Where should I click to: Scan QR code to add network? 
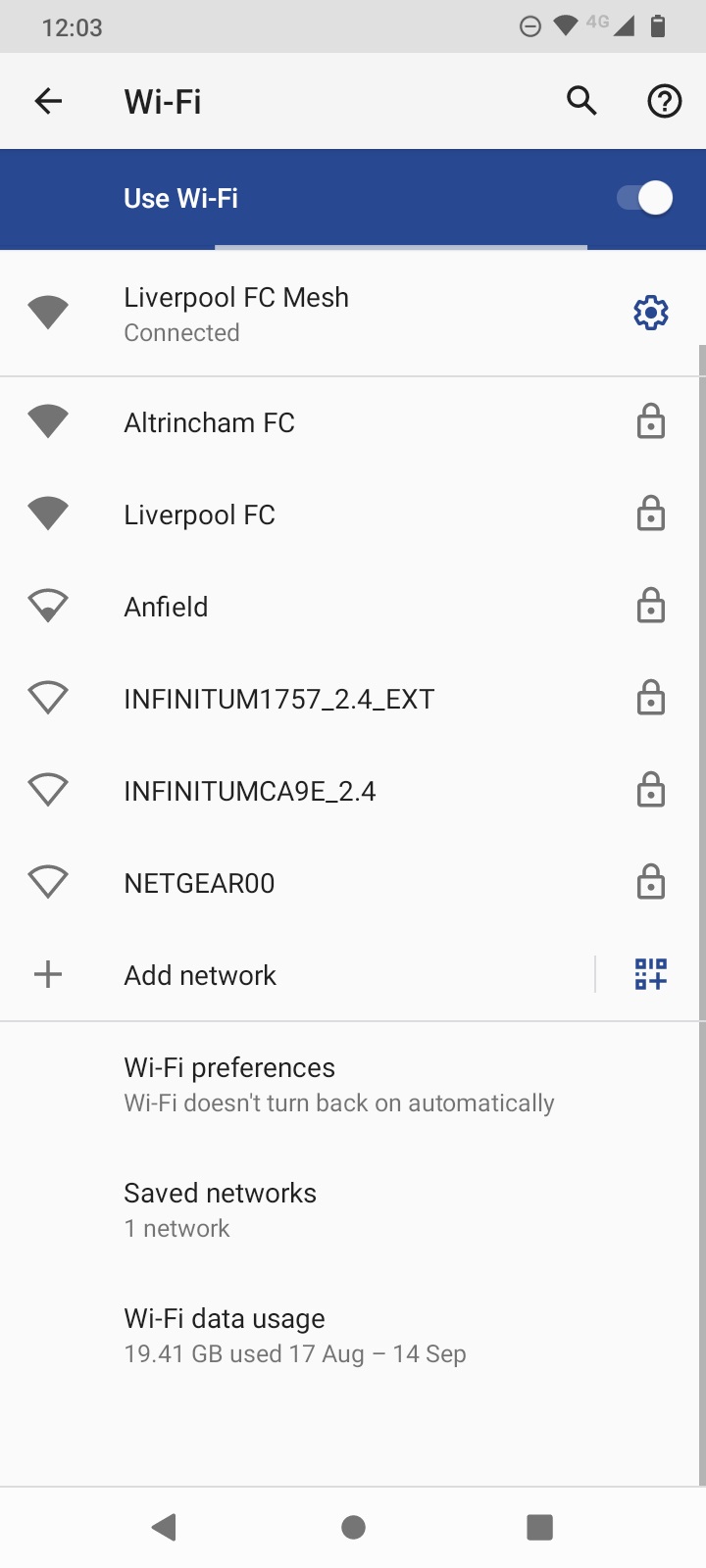coord(651,974)
